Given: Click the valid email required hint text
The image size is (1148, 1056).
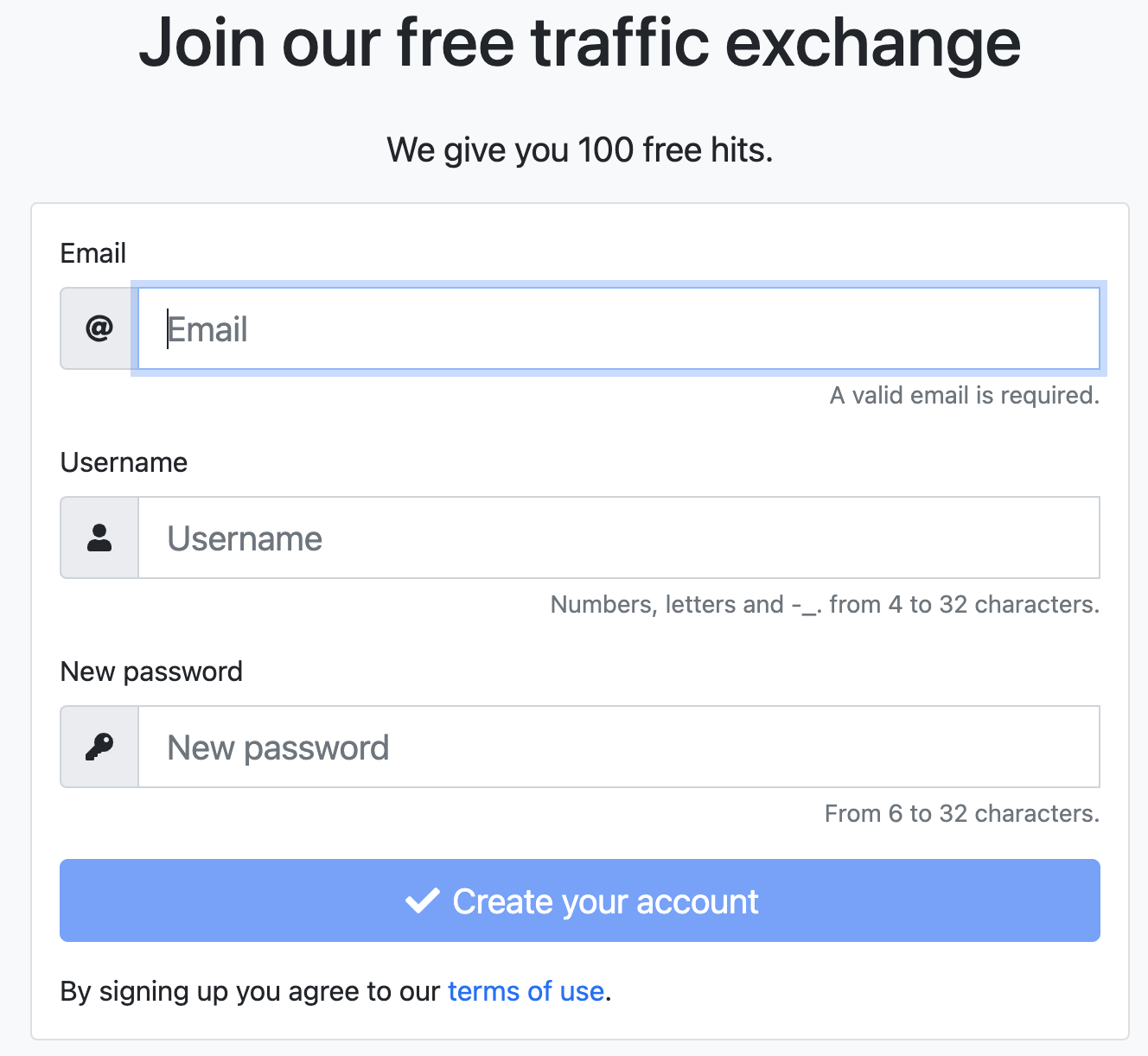Looking at the screenshot, I should pyautogui.click(x=963, y=395).
